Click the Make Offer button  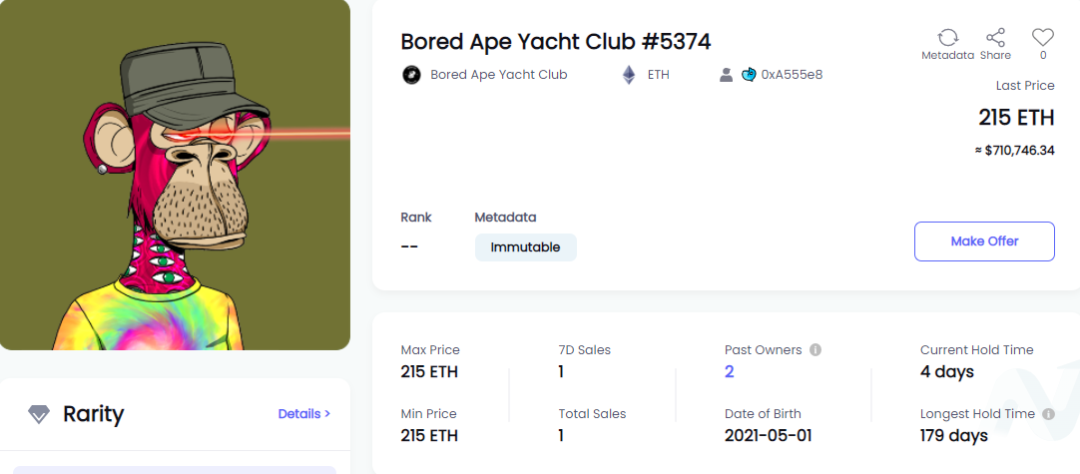[x=984, y=241]
